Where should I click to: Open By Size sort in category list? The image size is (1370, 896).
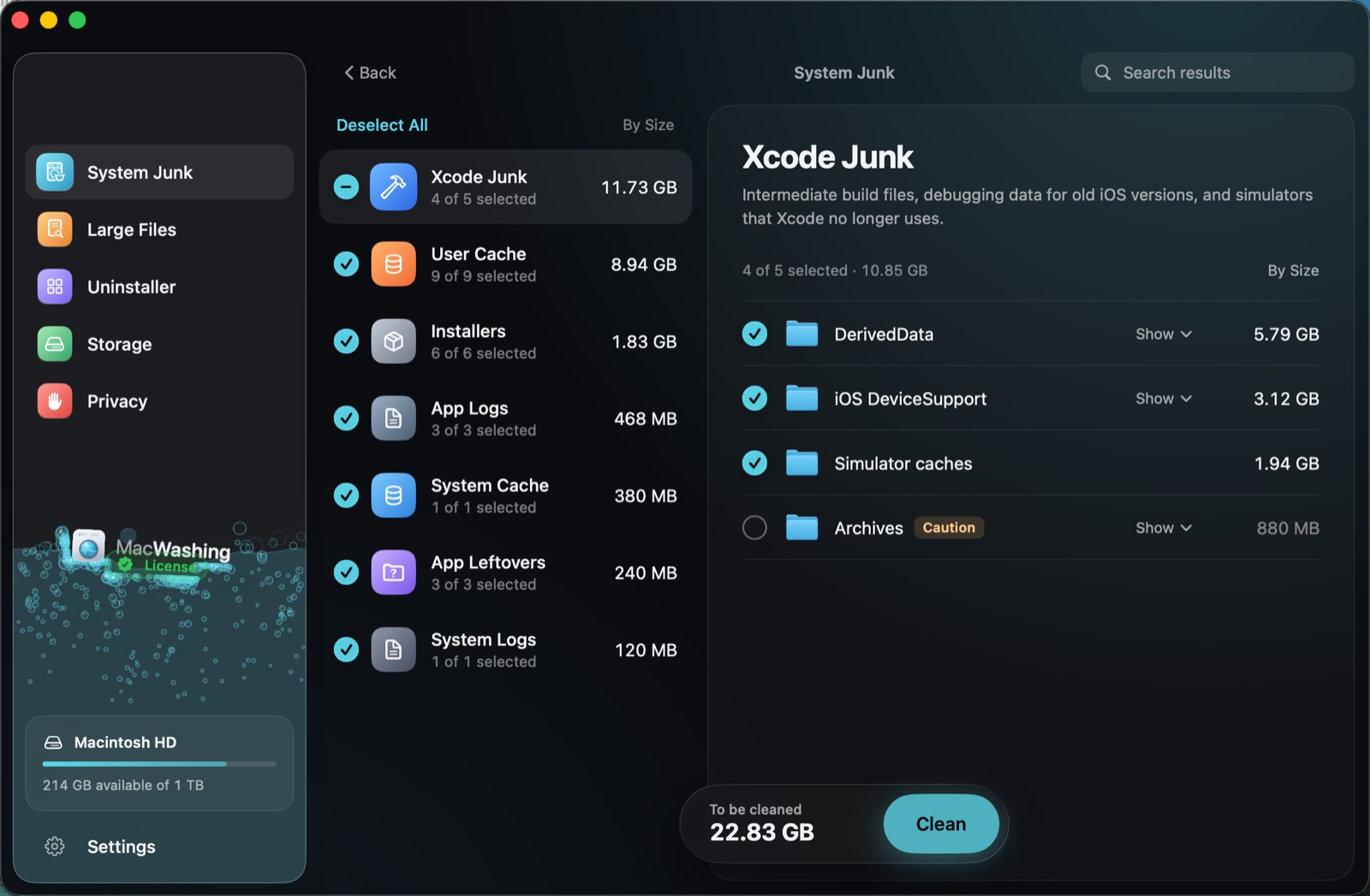648,125
